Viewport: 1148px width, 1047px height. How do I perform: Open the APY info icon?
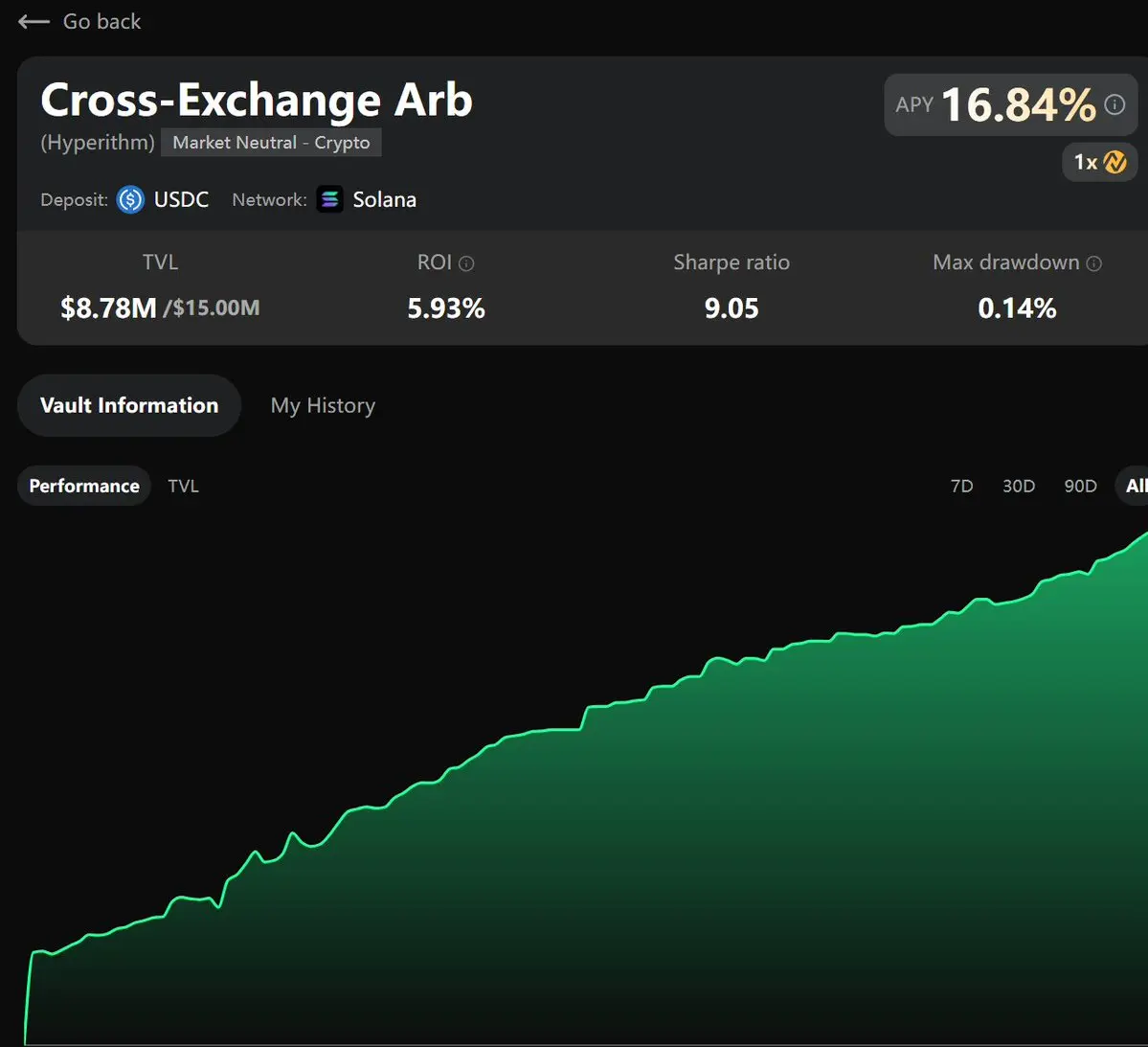point(1114,104)
